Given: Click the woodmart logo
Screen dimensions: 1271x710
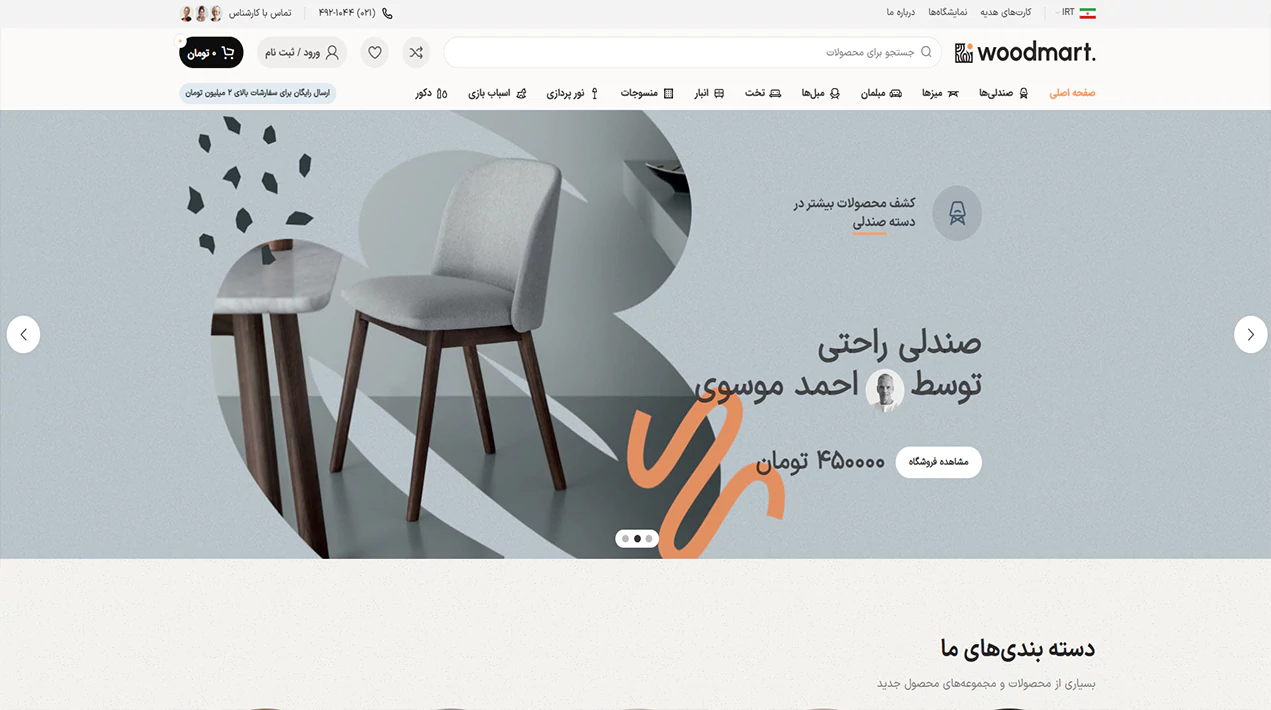Looking at the screenshot, I should pyautogui.click(x=1025, y=52).
